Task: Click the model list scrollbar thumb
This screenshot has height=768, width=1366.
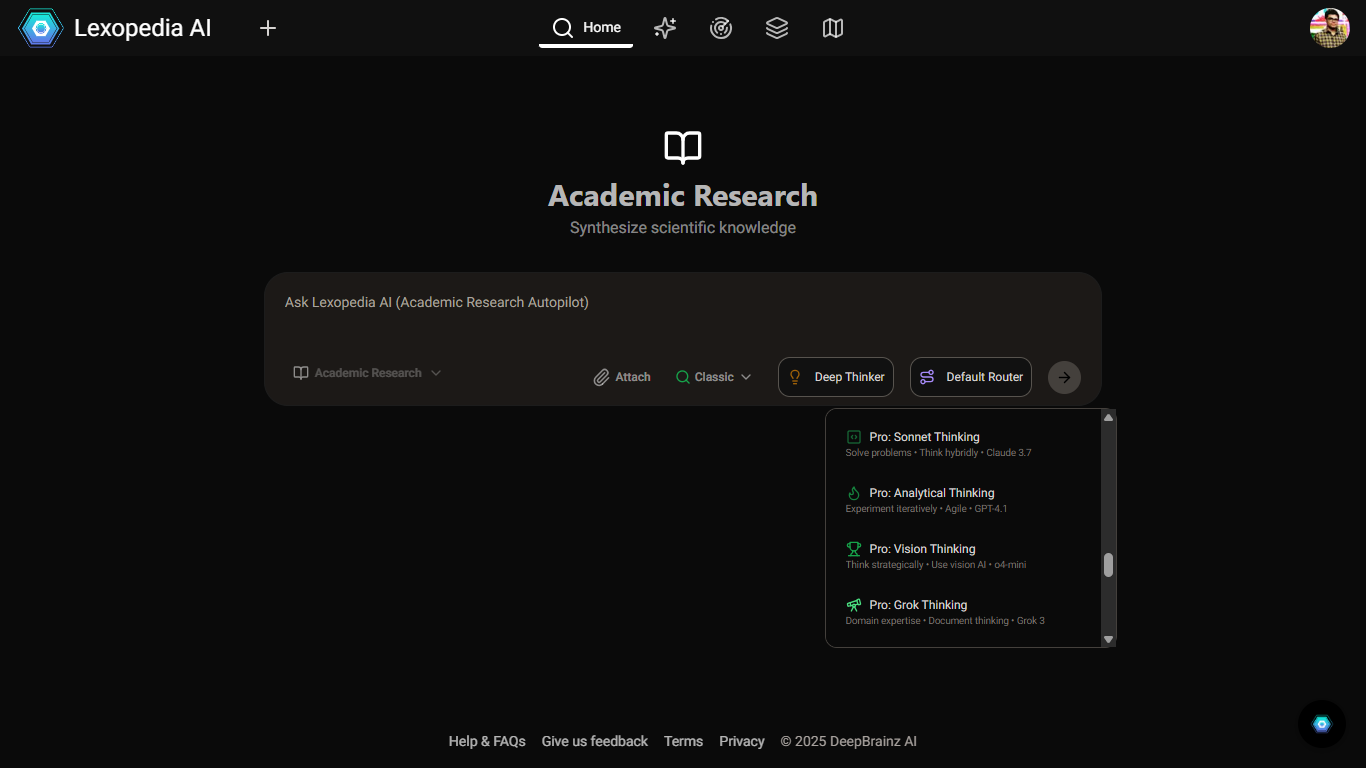Action: [1108, 565]
